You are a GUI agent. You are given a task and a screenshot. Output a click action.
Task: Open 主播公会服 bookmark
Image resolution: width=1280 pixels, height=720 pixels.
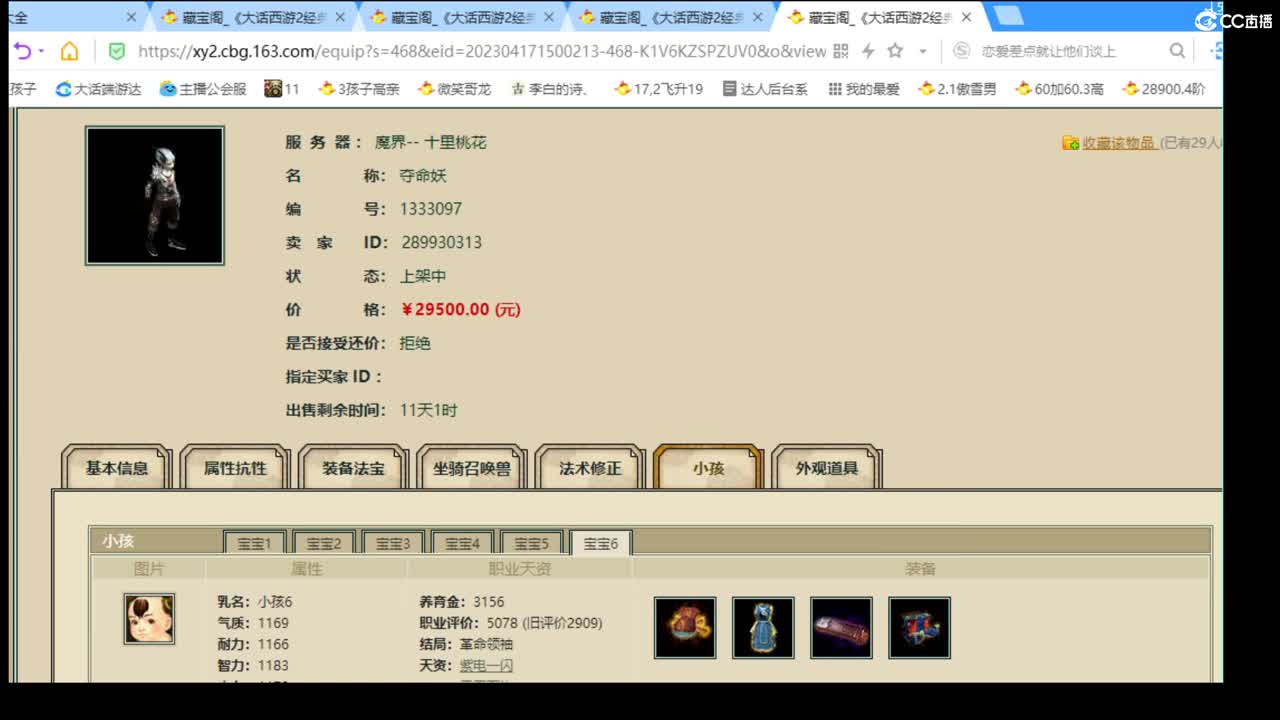pos(203,89)
